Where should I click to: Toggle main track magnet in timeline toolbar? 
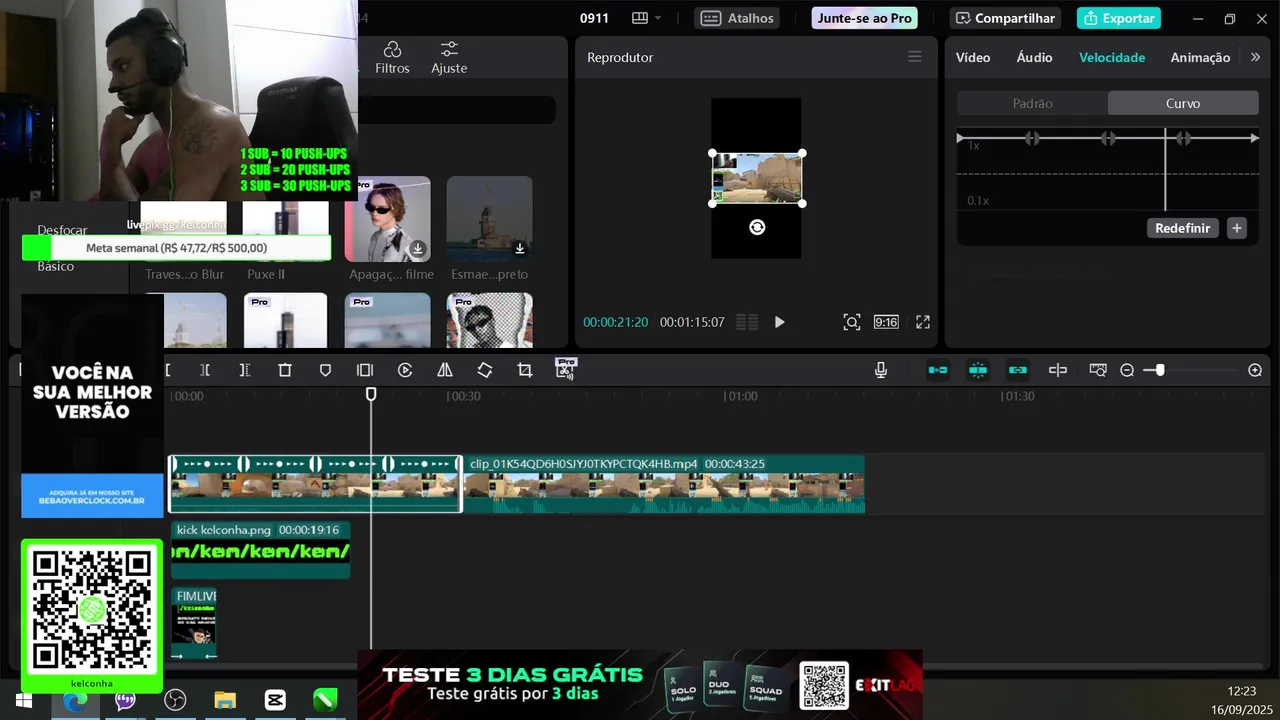point(938,370)
